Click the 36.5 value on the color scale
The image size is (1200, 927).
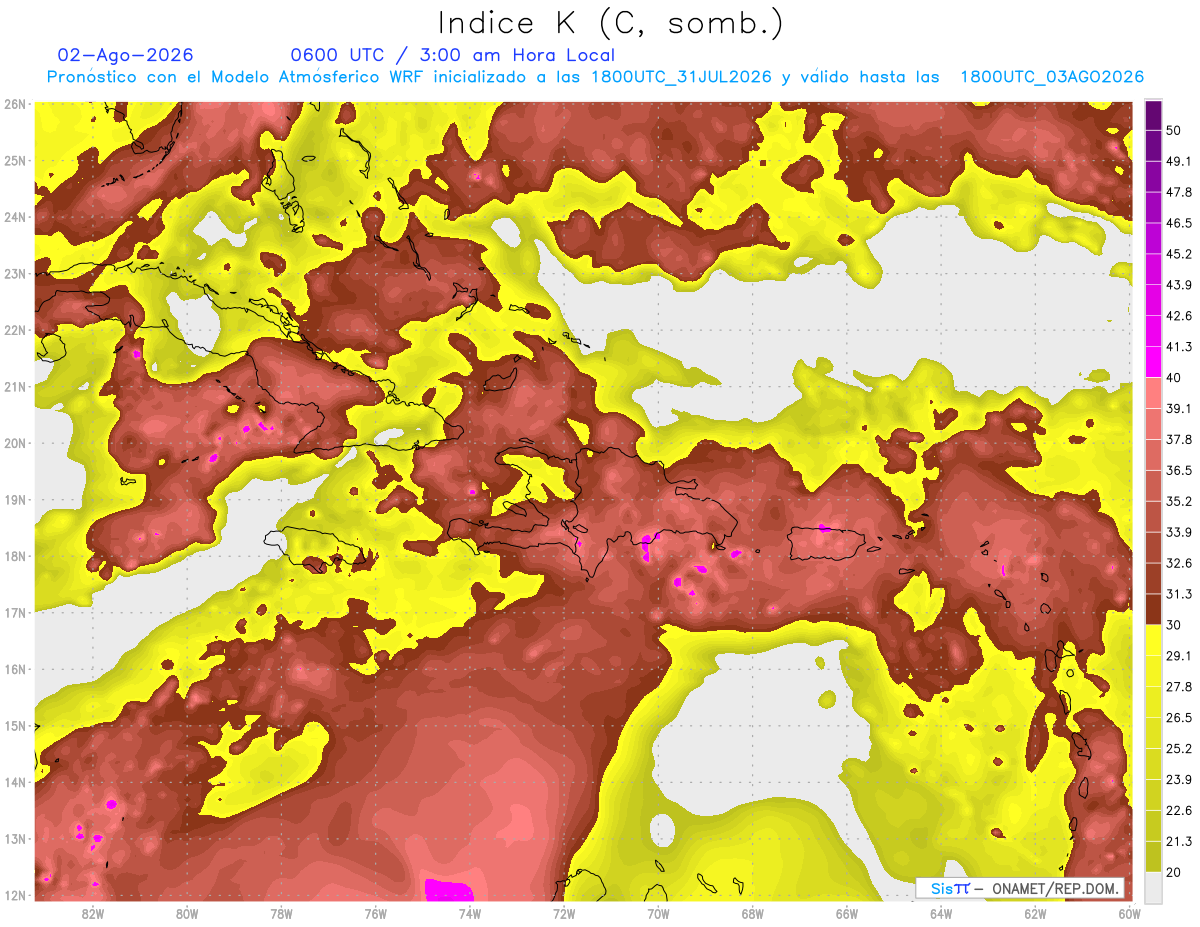(1178, 470)
